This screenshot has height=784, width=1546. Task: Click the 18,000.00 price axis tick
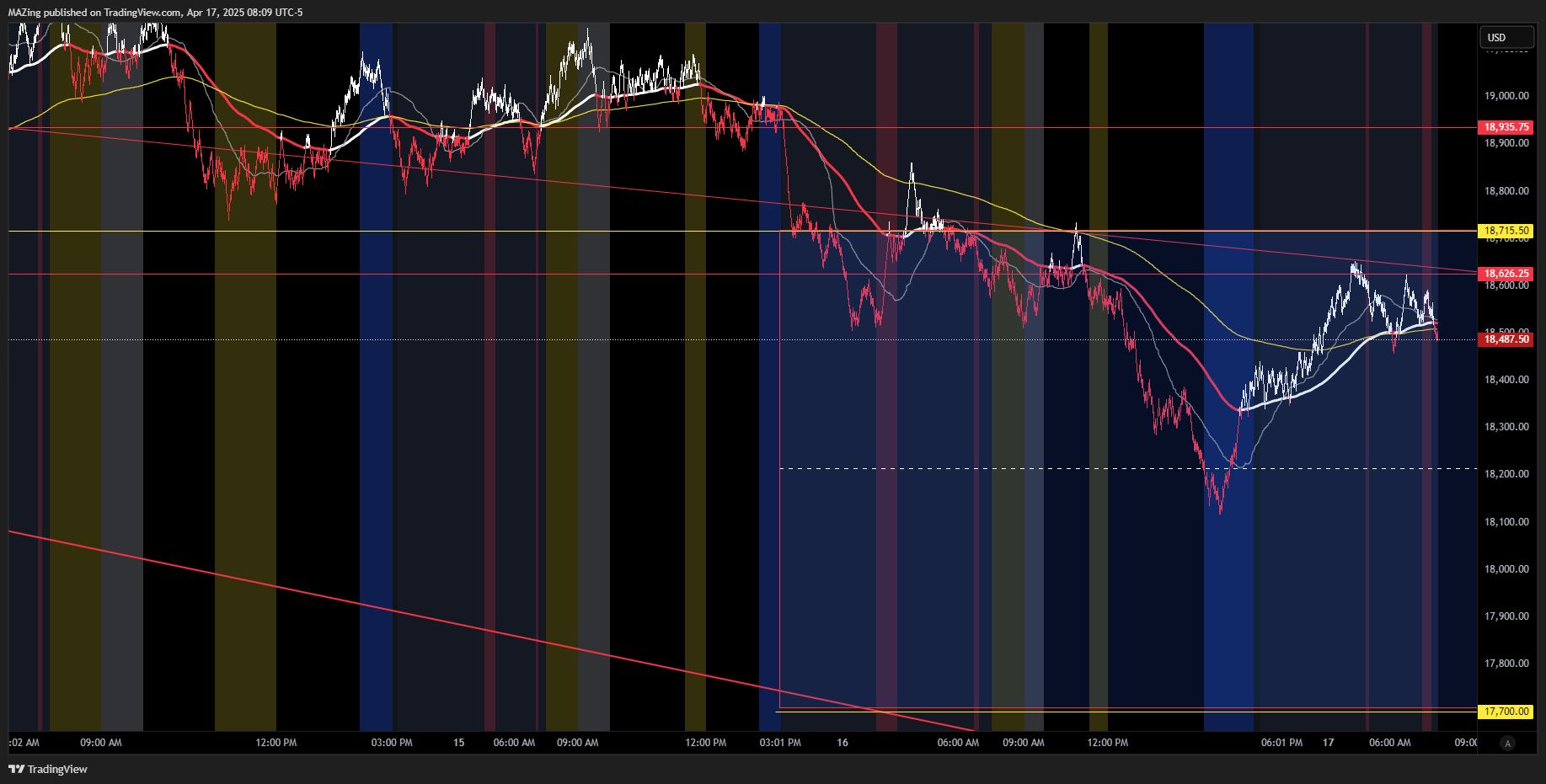[1506, 569]
